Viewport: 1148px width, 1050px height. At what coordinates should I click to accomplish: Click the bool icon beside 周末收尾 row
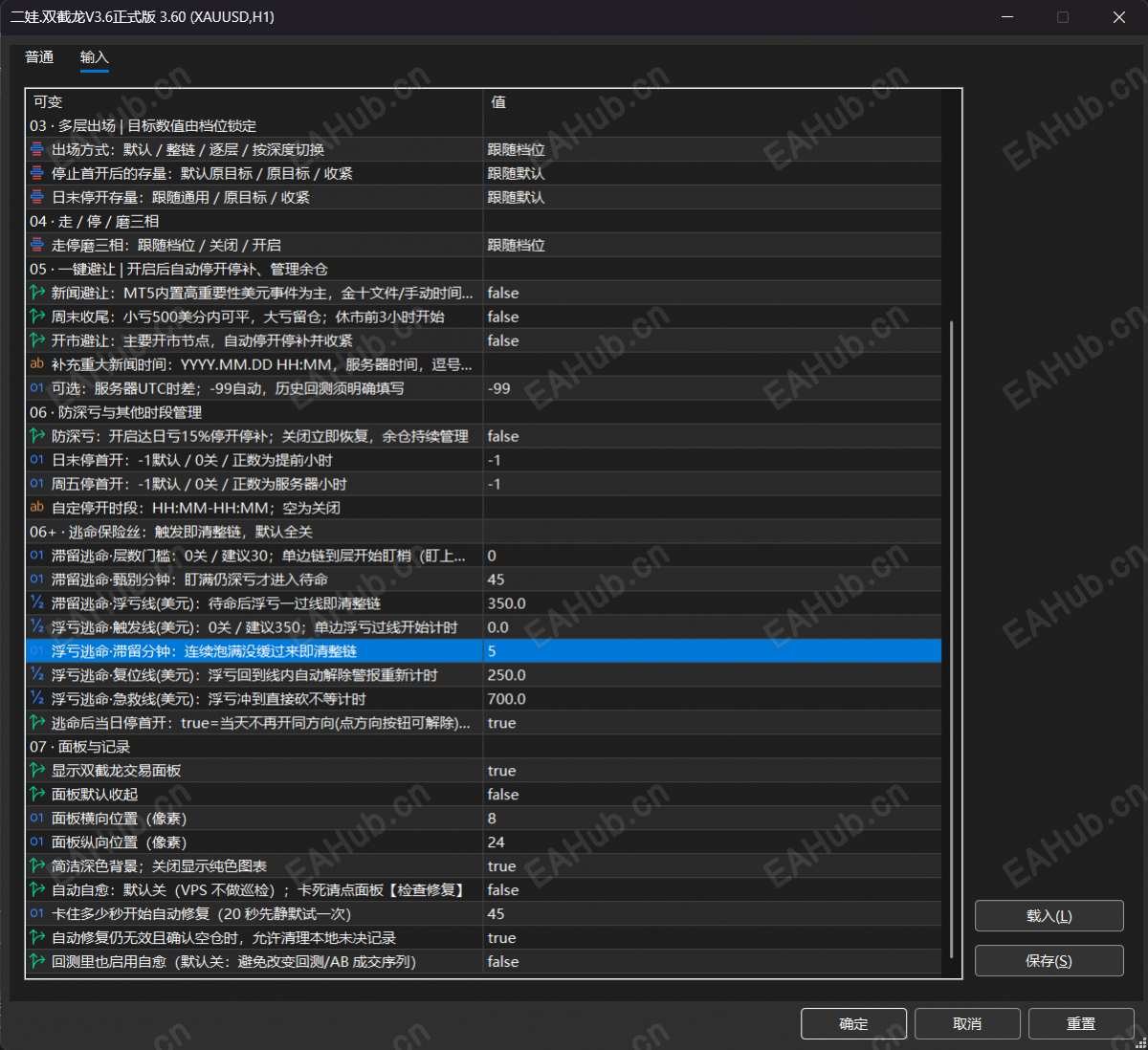37,317
